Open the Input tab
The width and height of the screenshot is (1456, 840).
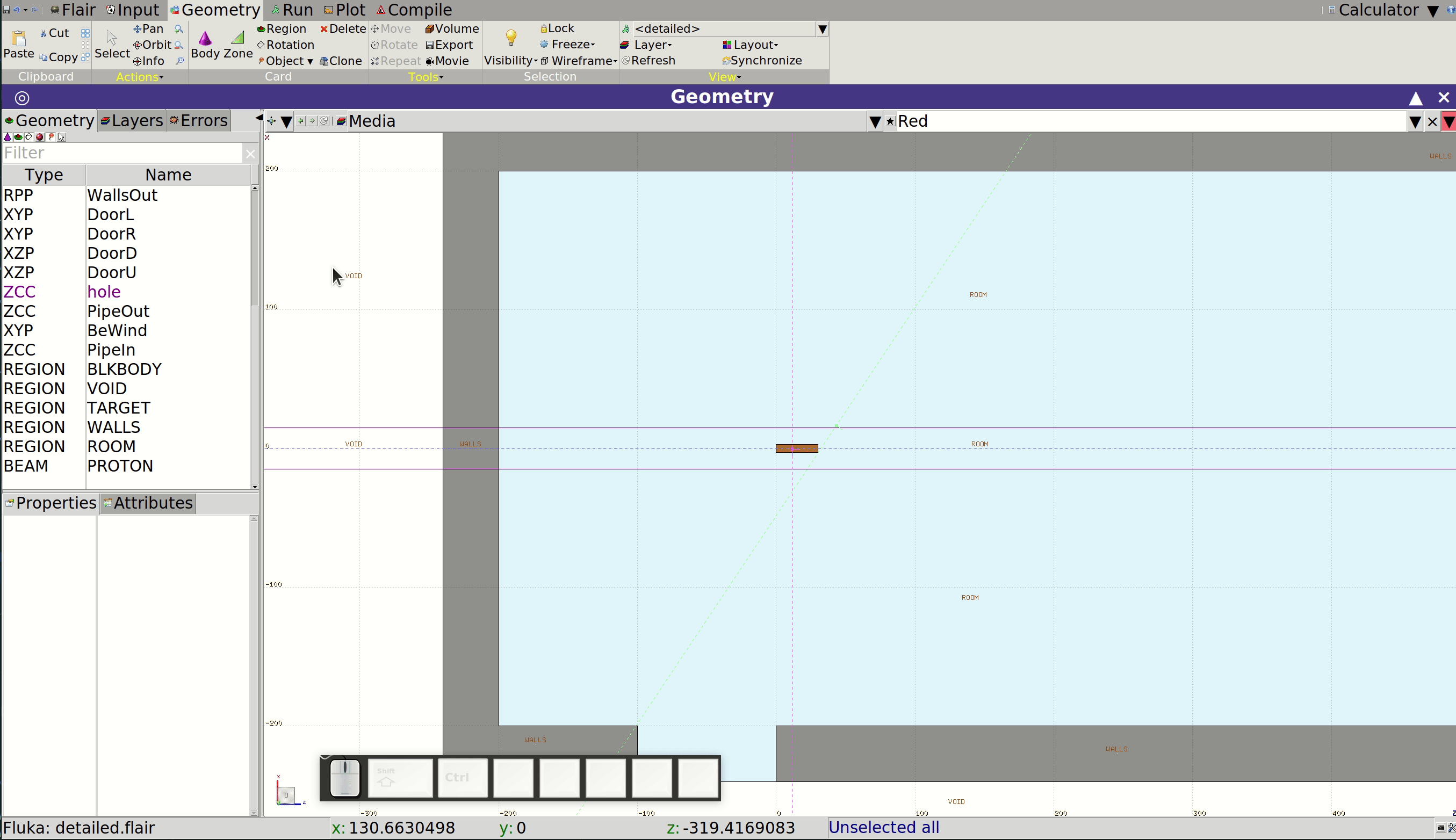pyautogui.click(x=133, y=10)
